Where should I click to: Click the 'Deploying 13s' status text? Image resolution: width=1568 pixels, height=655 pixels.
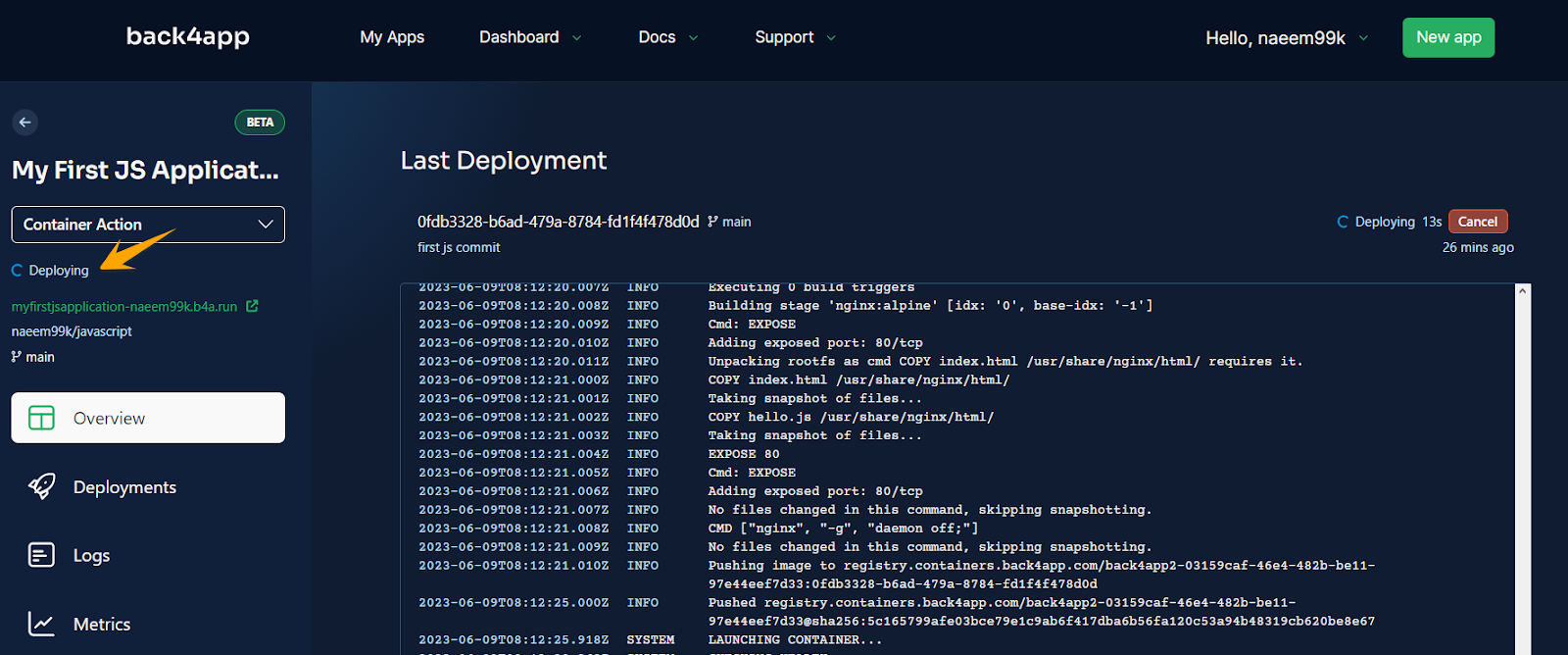pyautogui.click(x=1398, y=222)
